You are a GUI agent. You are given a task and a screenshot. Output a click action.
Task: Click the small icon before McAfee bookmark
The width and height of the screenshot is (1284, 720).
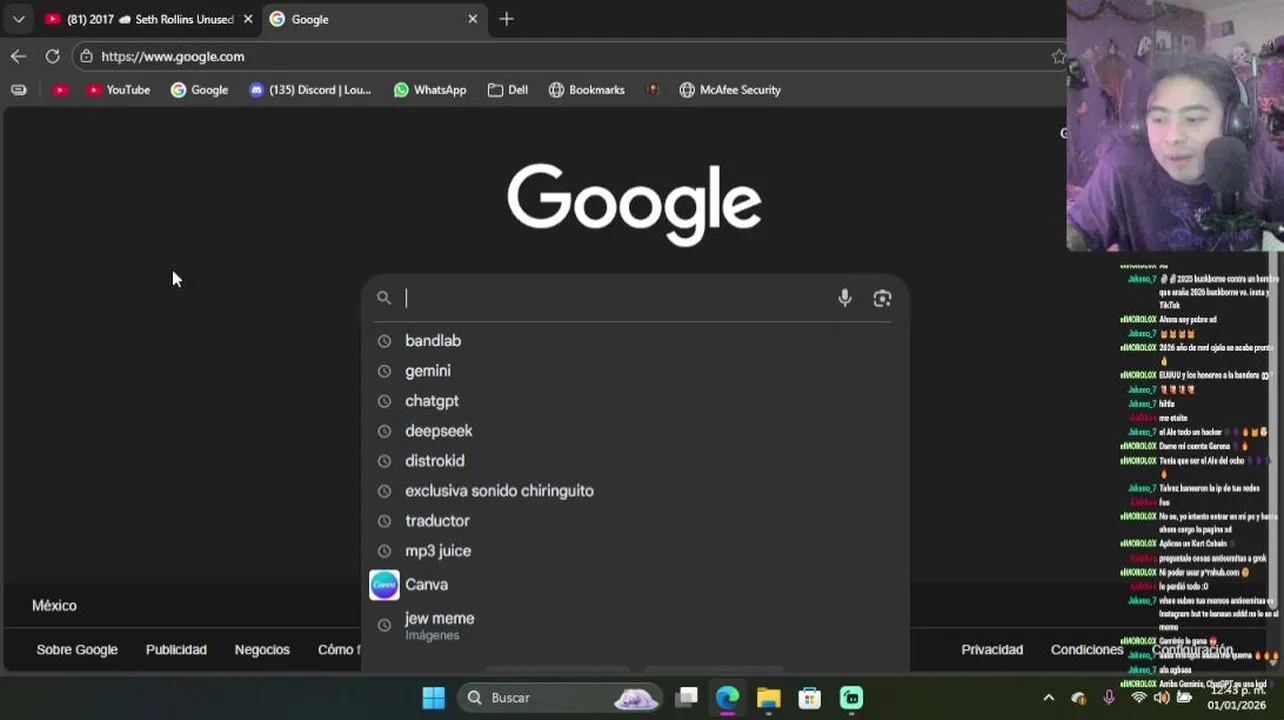653,90
